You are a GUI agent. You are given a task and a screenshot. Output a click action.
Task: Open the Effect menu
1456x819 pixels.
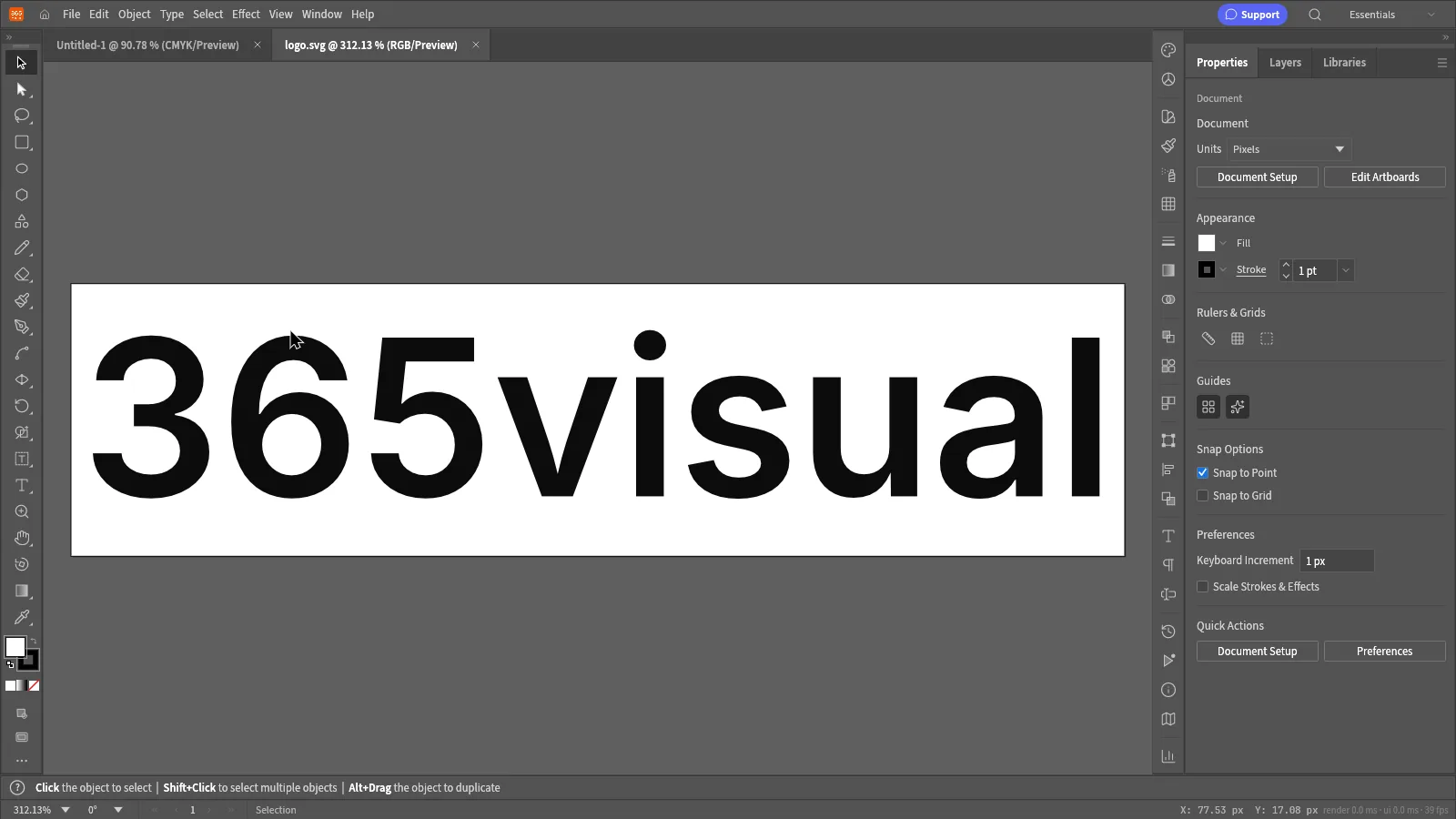[246, 15]
